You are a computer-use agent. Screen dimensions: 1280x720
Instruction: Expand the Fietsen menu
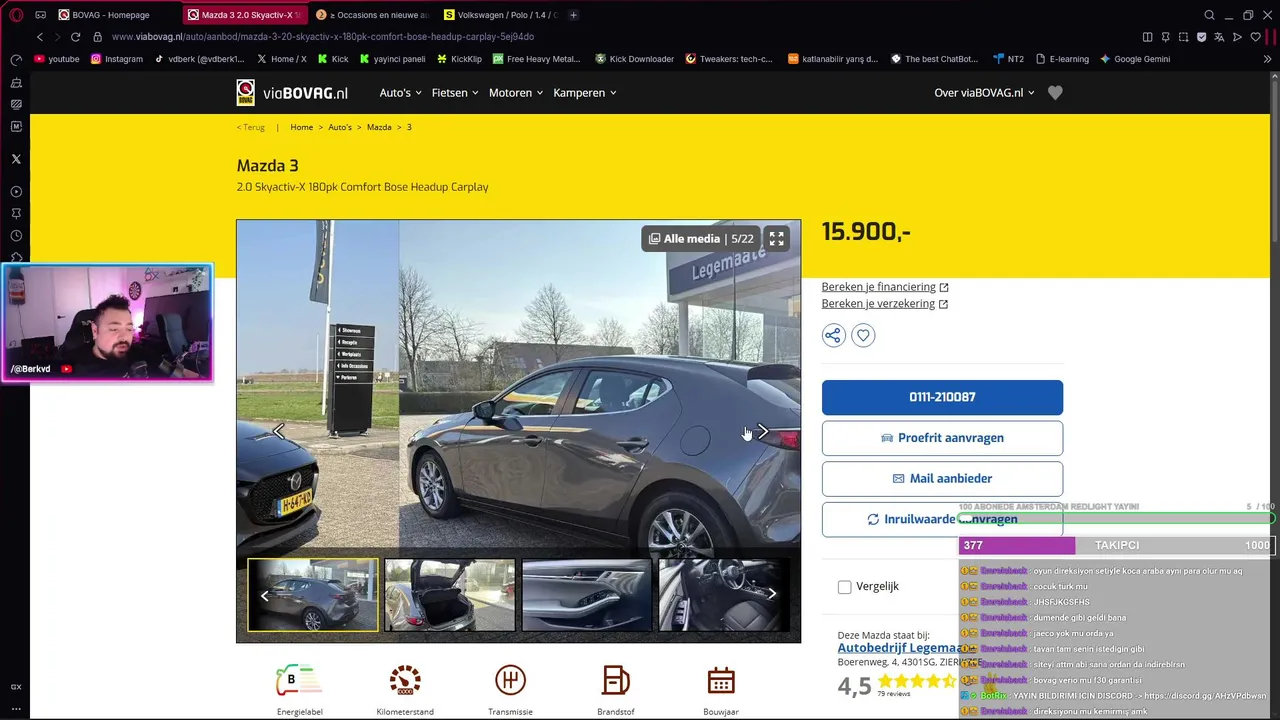pyautogui.click(x=454, y=93)
